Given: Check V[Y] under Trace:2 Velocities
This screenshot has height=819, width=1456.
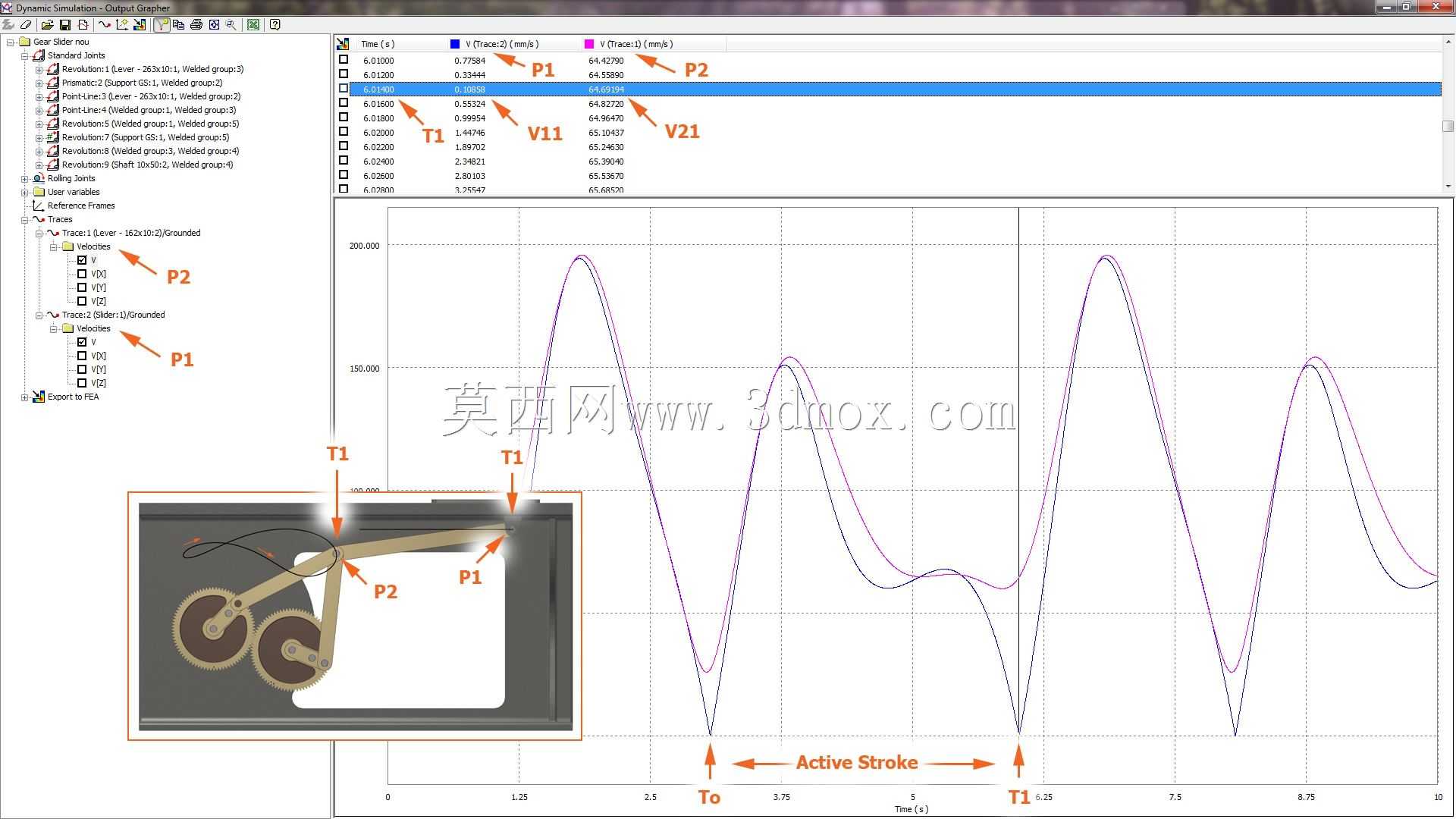Looking at the screenshot, I should (x=82, y=369).
